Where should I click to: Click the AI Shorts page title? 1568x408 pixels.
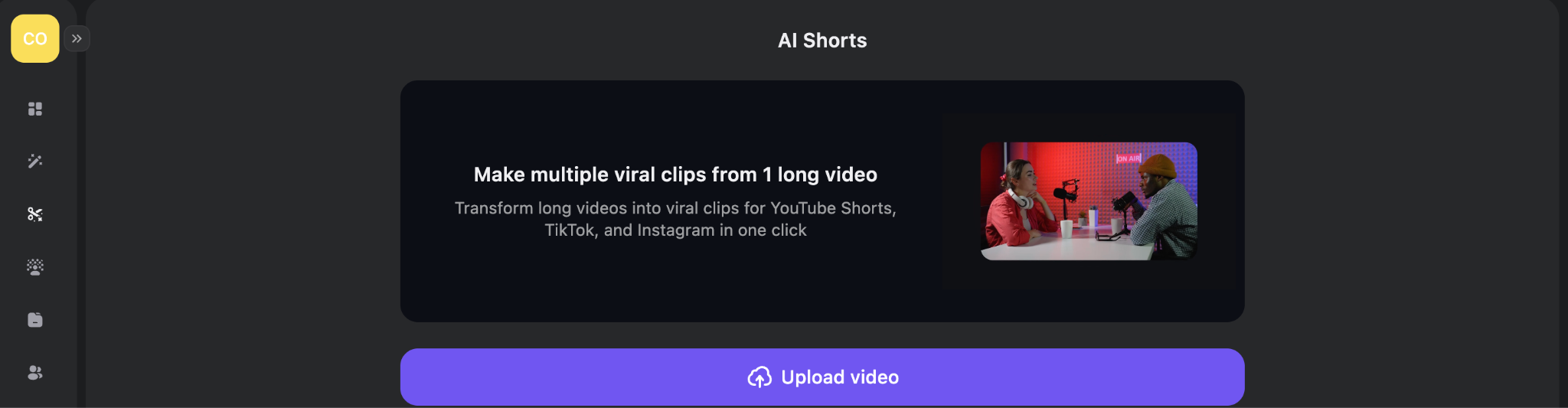822,41
